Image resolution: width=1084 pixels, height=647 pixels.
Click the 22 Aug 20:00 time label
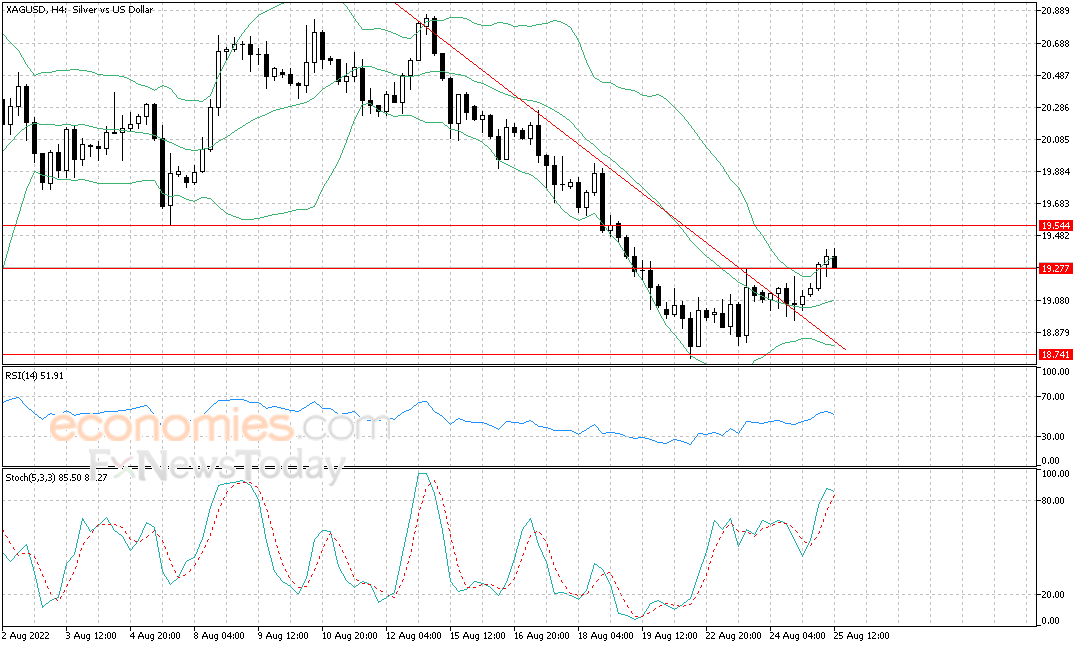(x=733, y=636)
